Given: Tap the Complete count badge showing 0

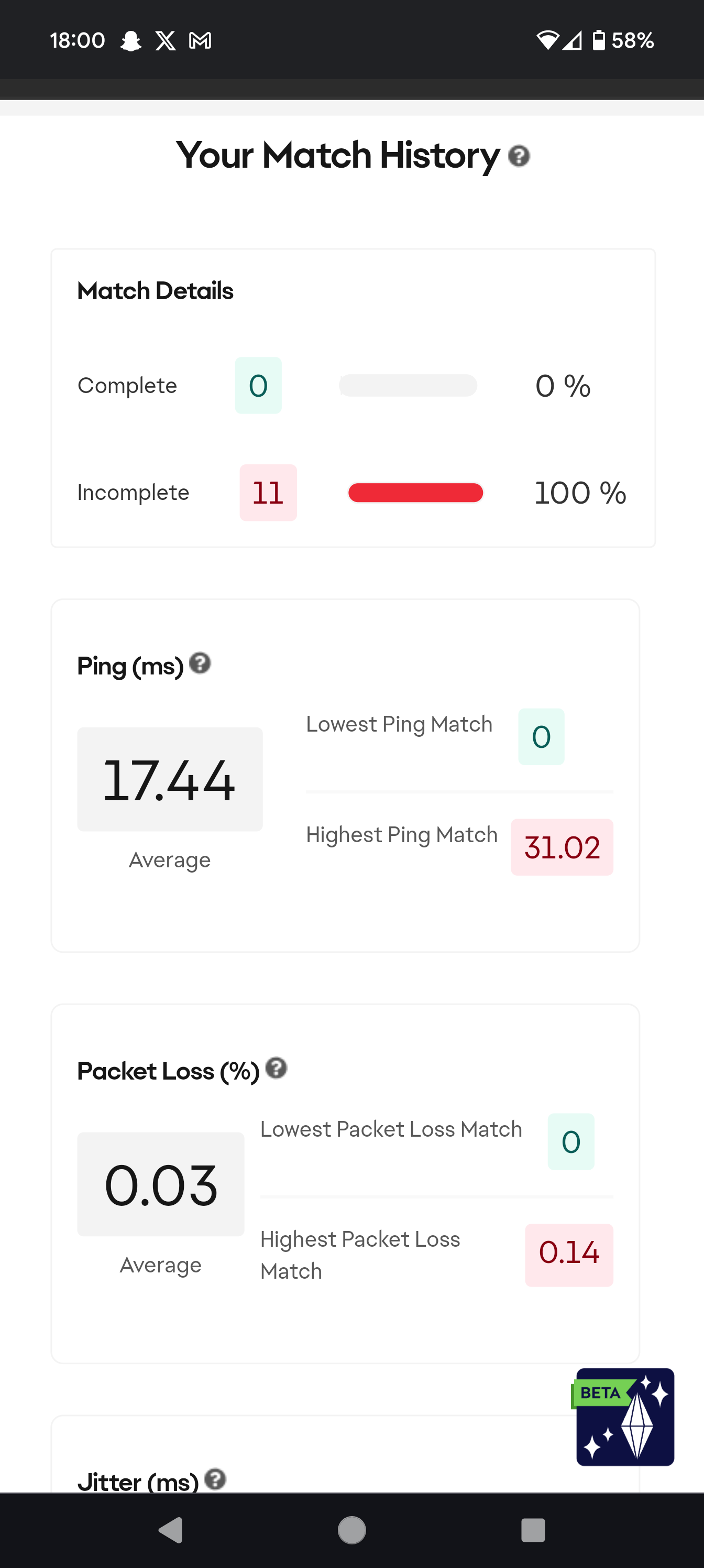Looking at the screenshot, I should coord(258,385).
